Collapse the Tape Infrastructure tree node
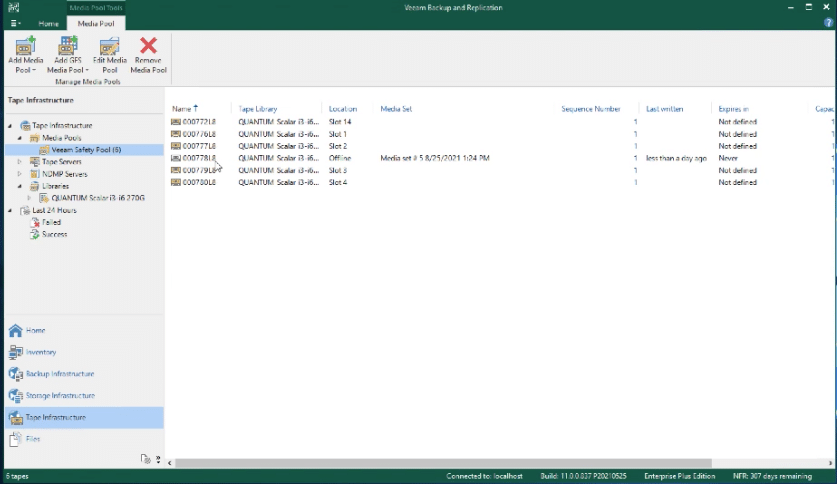Image resolution: width=837 pixels, height=484 pixels. click(x=10, y=125)
